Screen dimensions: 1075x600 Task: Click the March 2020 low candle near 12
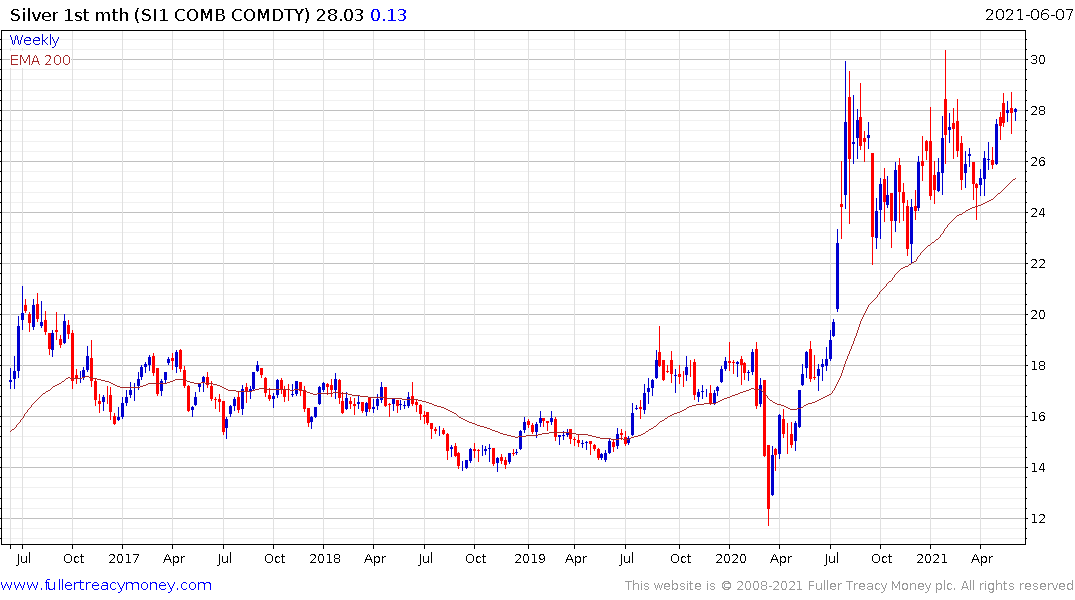(769, 483)
